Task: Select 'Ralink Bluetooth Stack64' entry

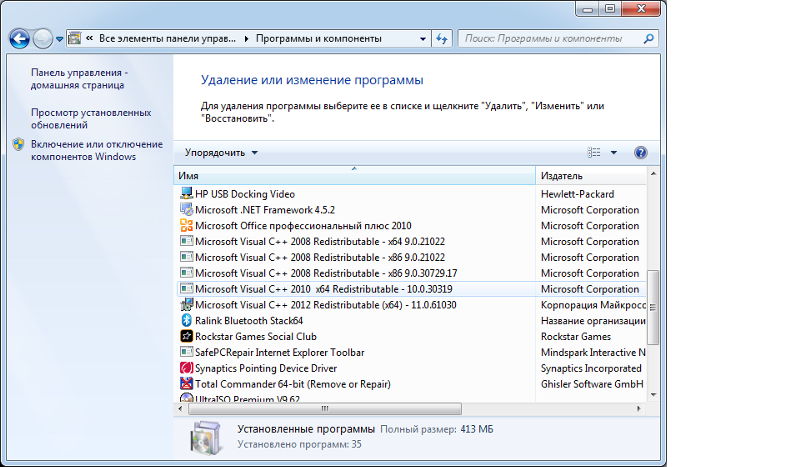Action: pos(249,321)
